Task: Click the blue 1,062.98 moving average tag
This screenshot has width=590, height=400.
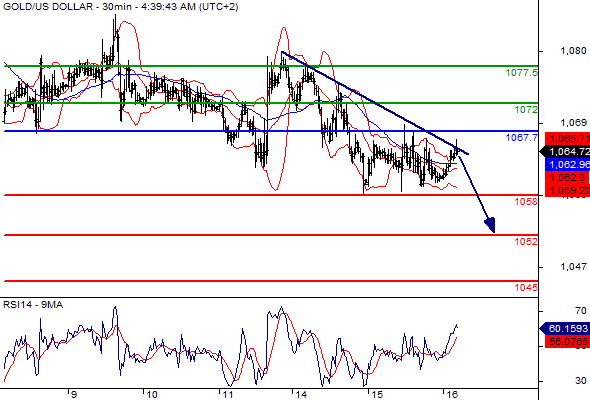Action: [567, 164]
